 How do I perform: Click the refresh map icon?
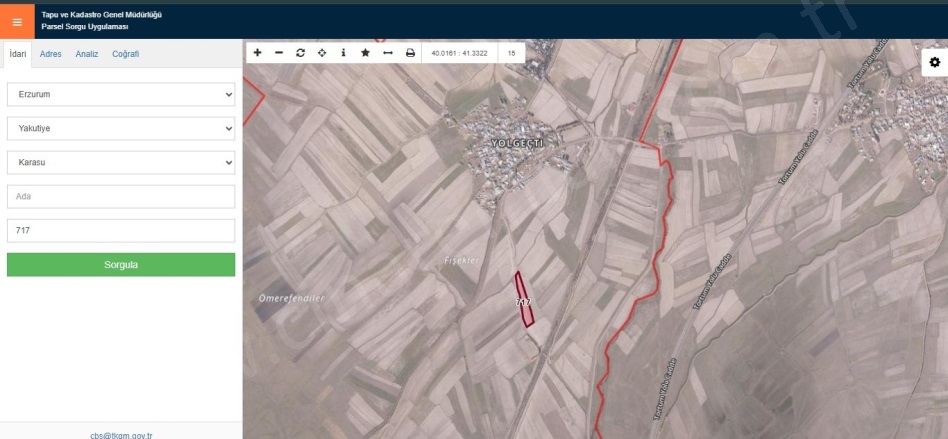300,53
